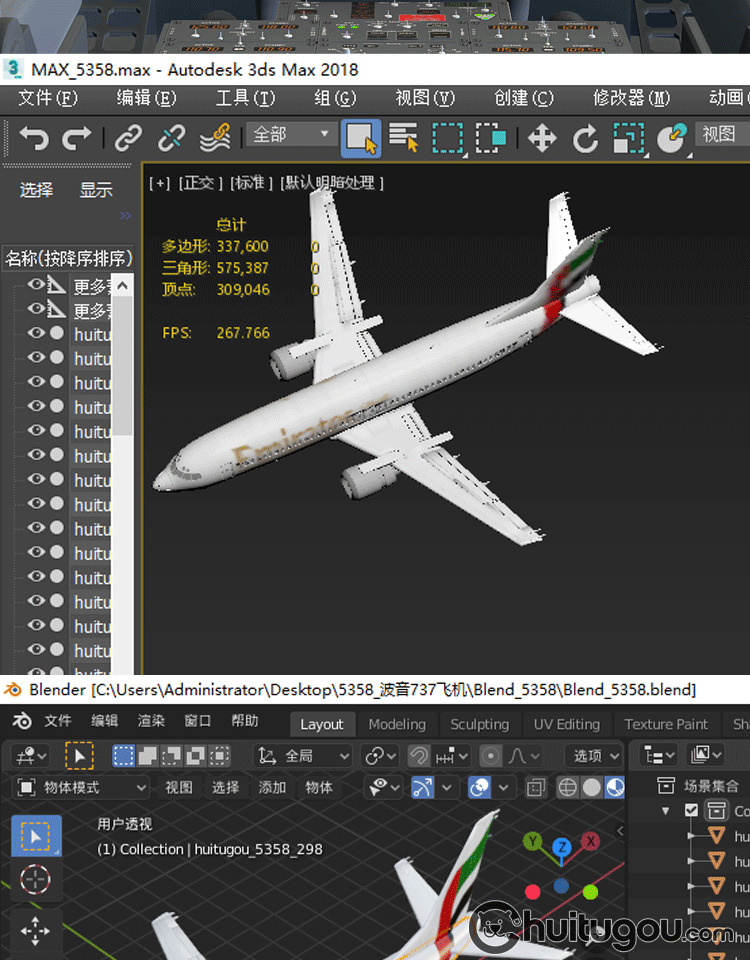Click the 添加 menu button in Blender header
Viewport: 750px width, 960px height.
click(x=272, y=788)
